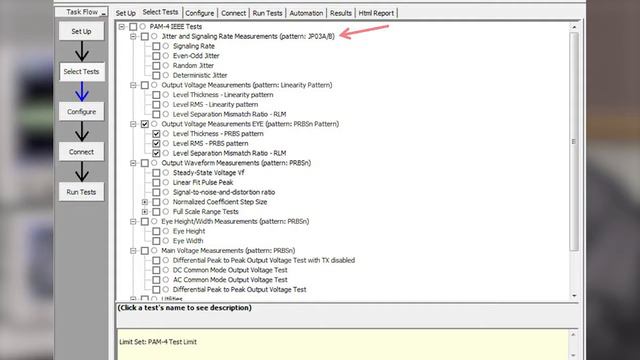Click the test tree scroll up arrow
Screen dimensions: 640x360
[x=574, y=27]
